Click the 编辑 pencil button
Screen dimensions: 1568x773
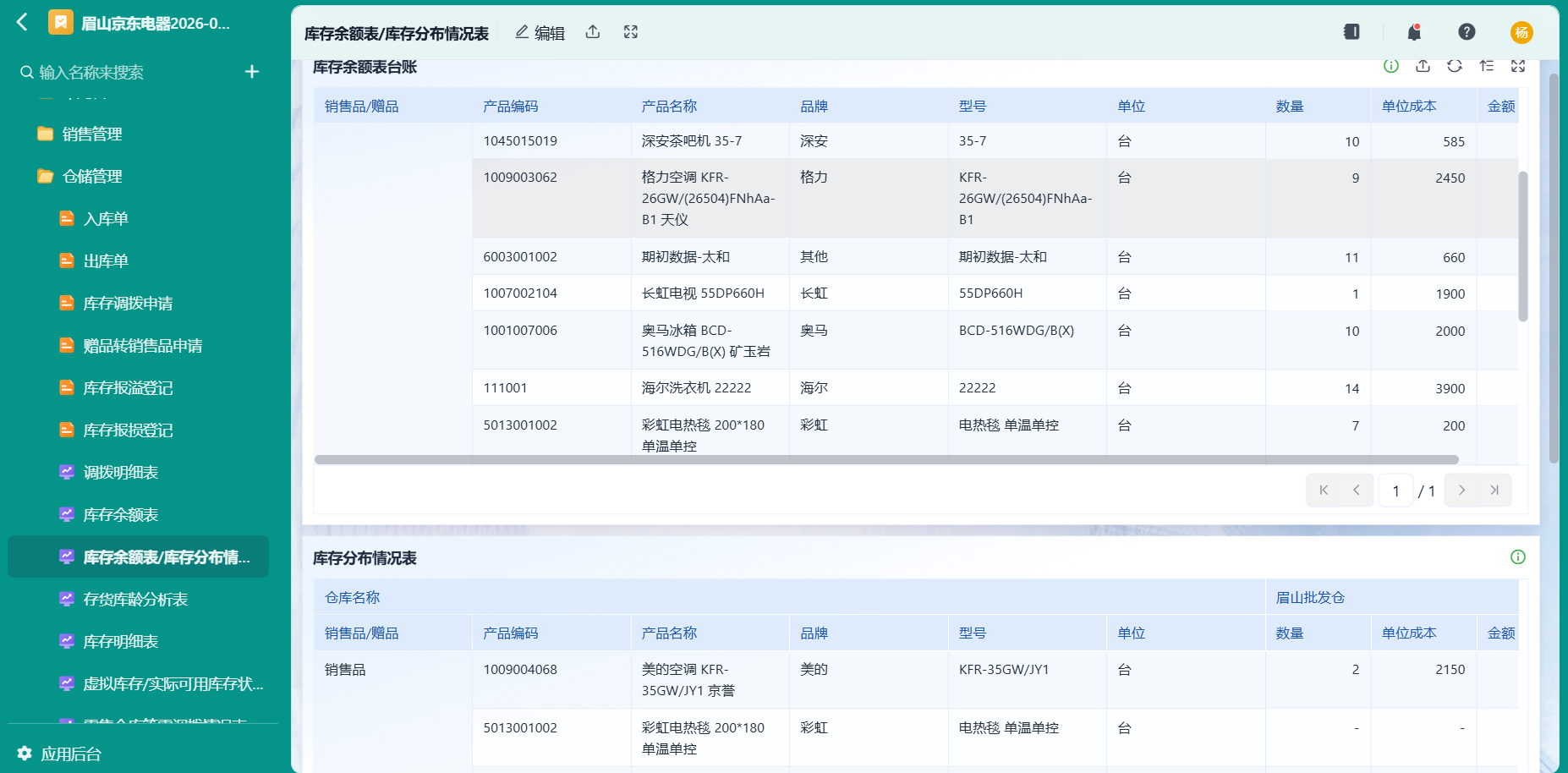pos(540,32)
